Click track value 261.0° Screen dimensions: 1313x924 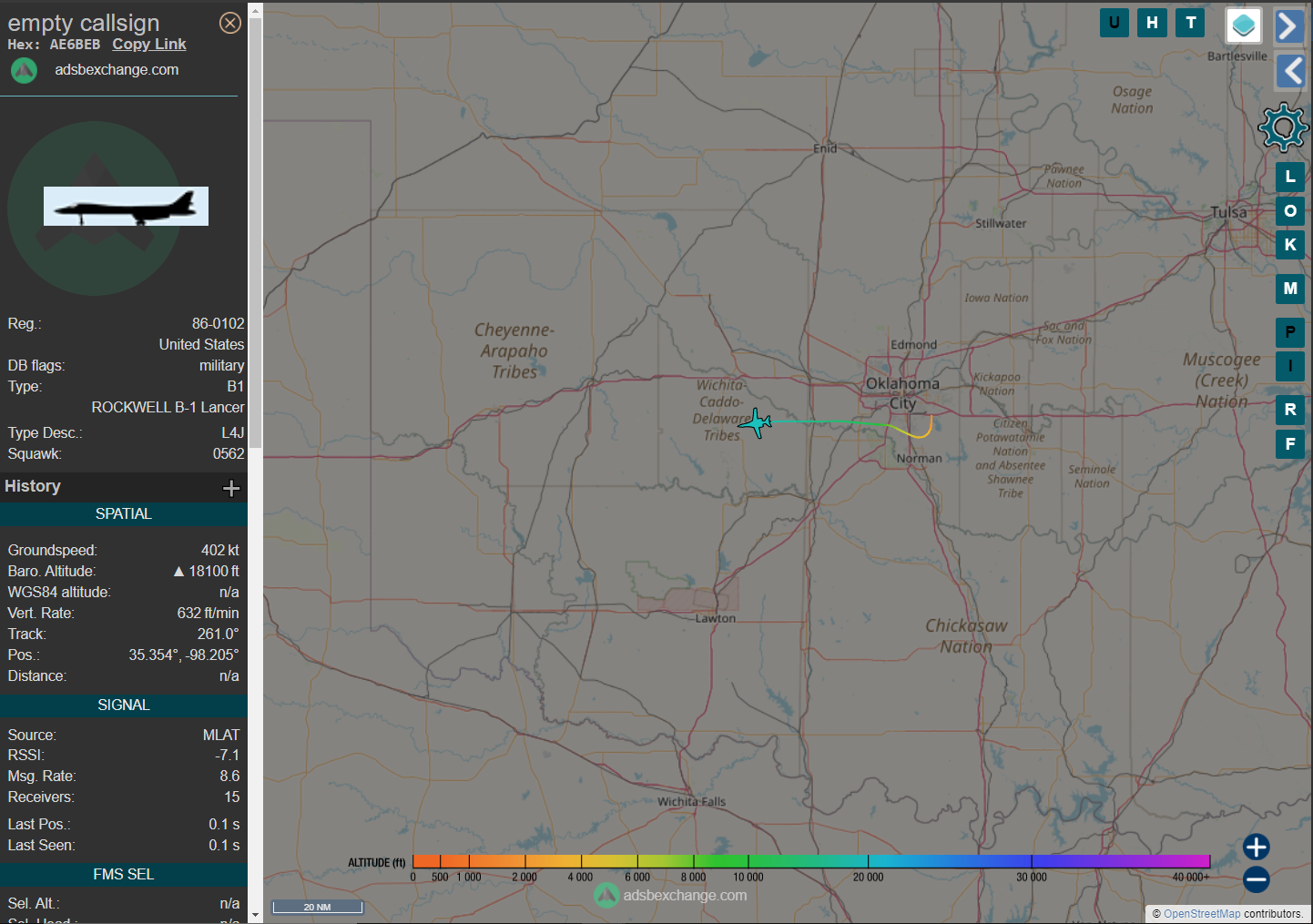[x=219, y=635]
